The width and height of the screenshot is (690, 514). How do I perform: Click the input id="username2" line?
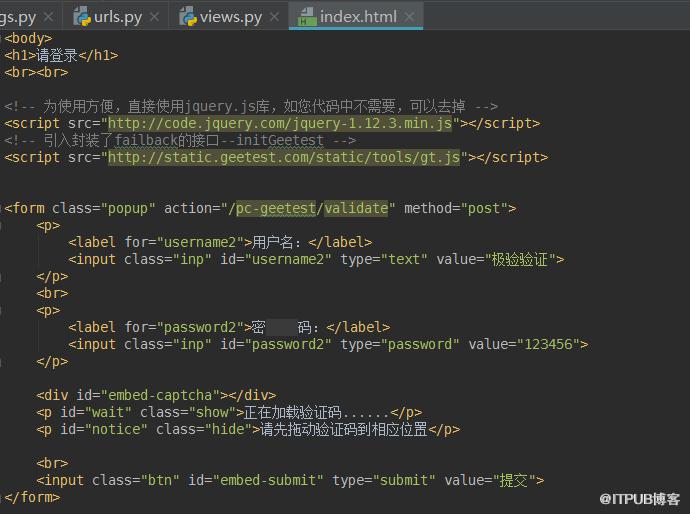(x=316, y=259)
